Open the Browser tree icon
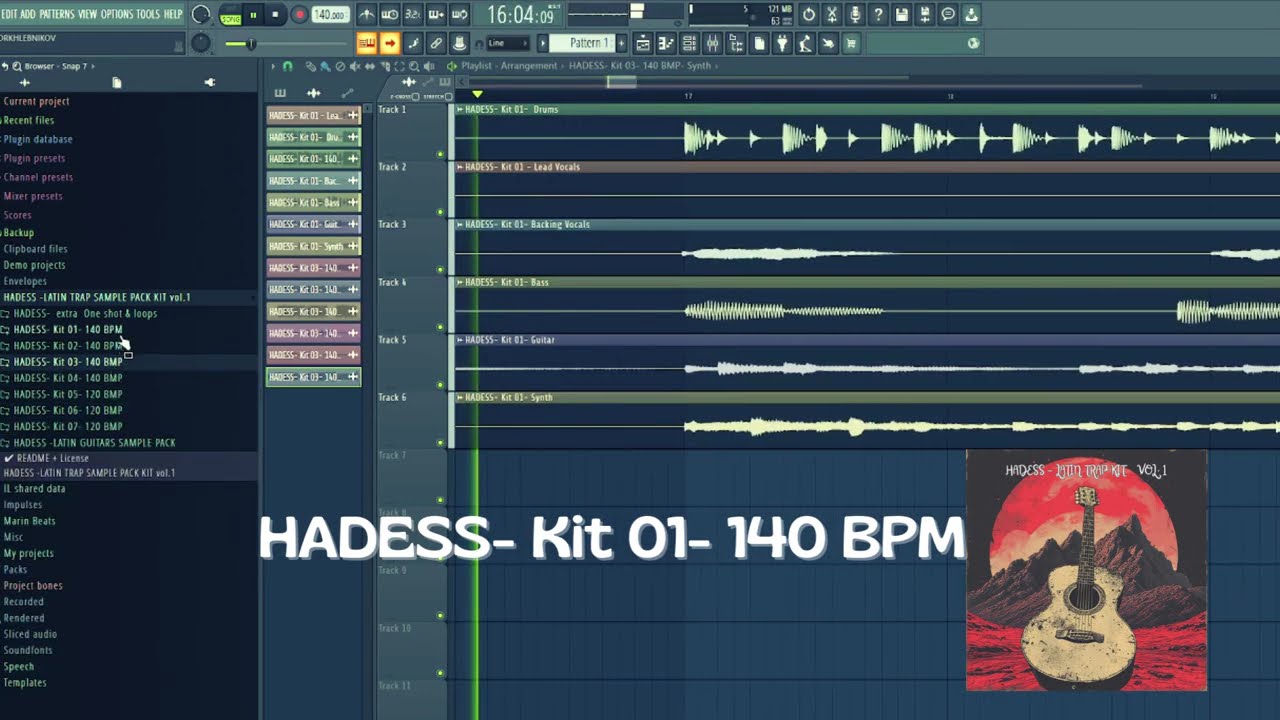The image size is (1280, 720). click(x=735, y=43)
